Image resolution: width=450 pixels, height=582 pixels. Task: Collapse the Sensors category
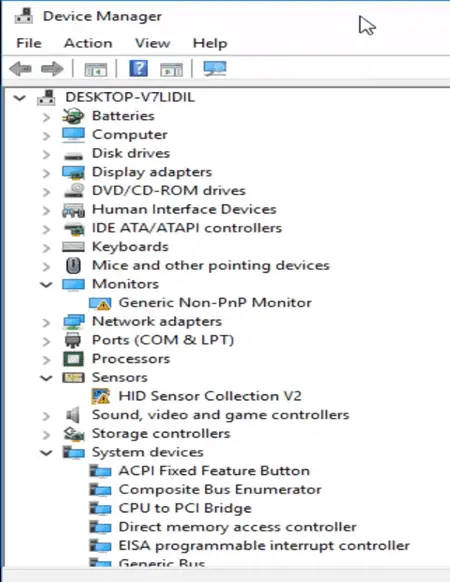click(x=46, y=378)
